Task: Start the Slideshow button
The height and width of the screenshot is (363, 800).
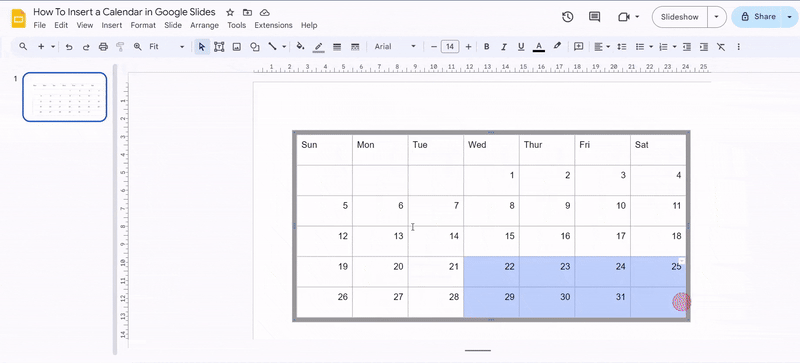Action: (680, 17)
